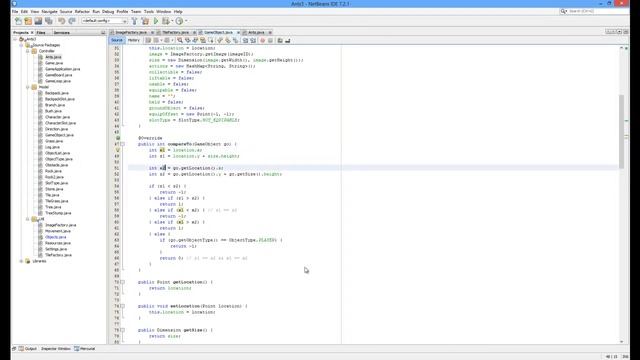
Task: Collapse the compareTo method code fold
Action: coord(122,144)
